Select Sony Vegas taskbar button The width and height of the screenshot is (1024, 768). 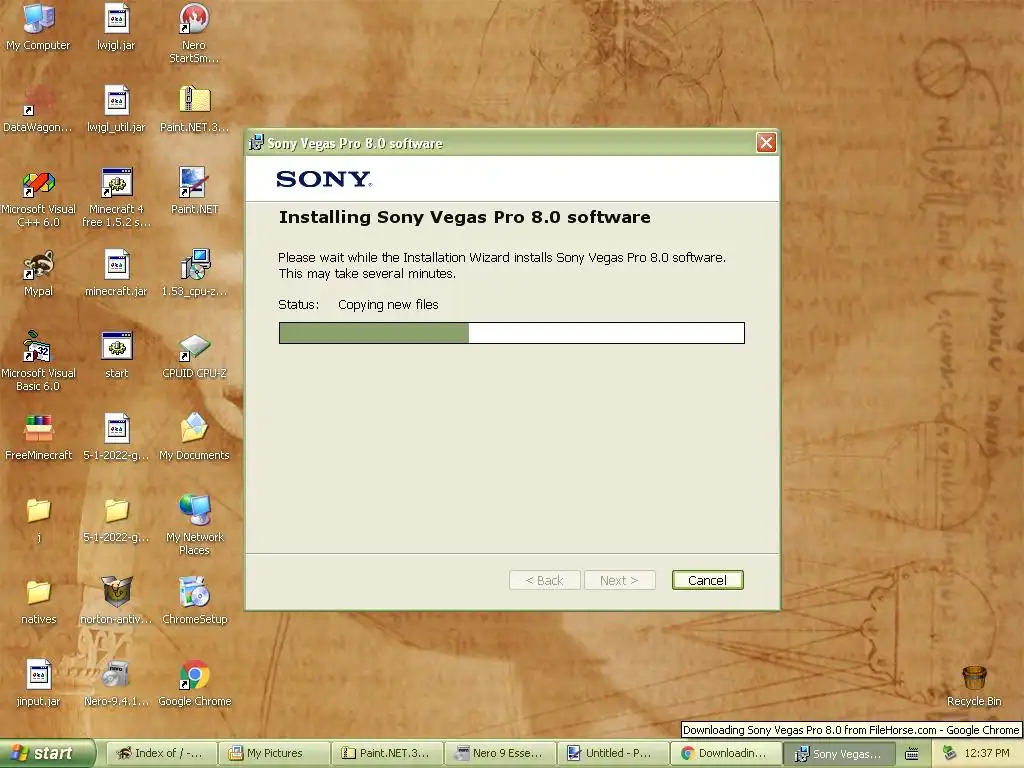coord(839,754)
